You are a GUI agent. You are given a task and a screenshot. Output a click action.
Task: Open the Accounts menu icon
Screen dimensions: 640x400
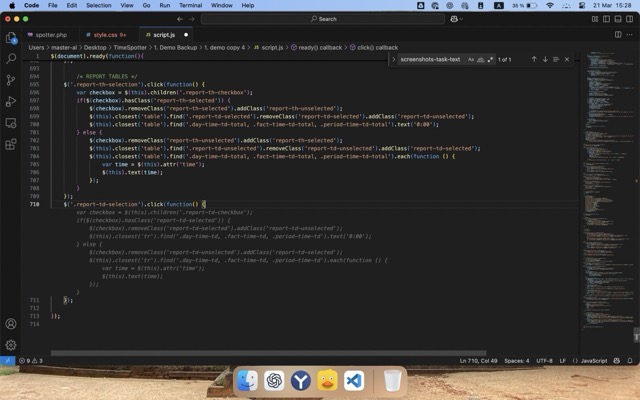(11, 324)
